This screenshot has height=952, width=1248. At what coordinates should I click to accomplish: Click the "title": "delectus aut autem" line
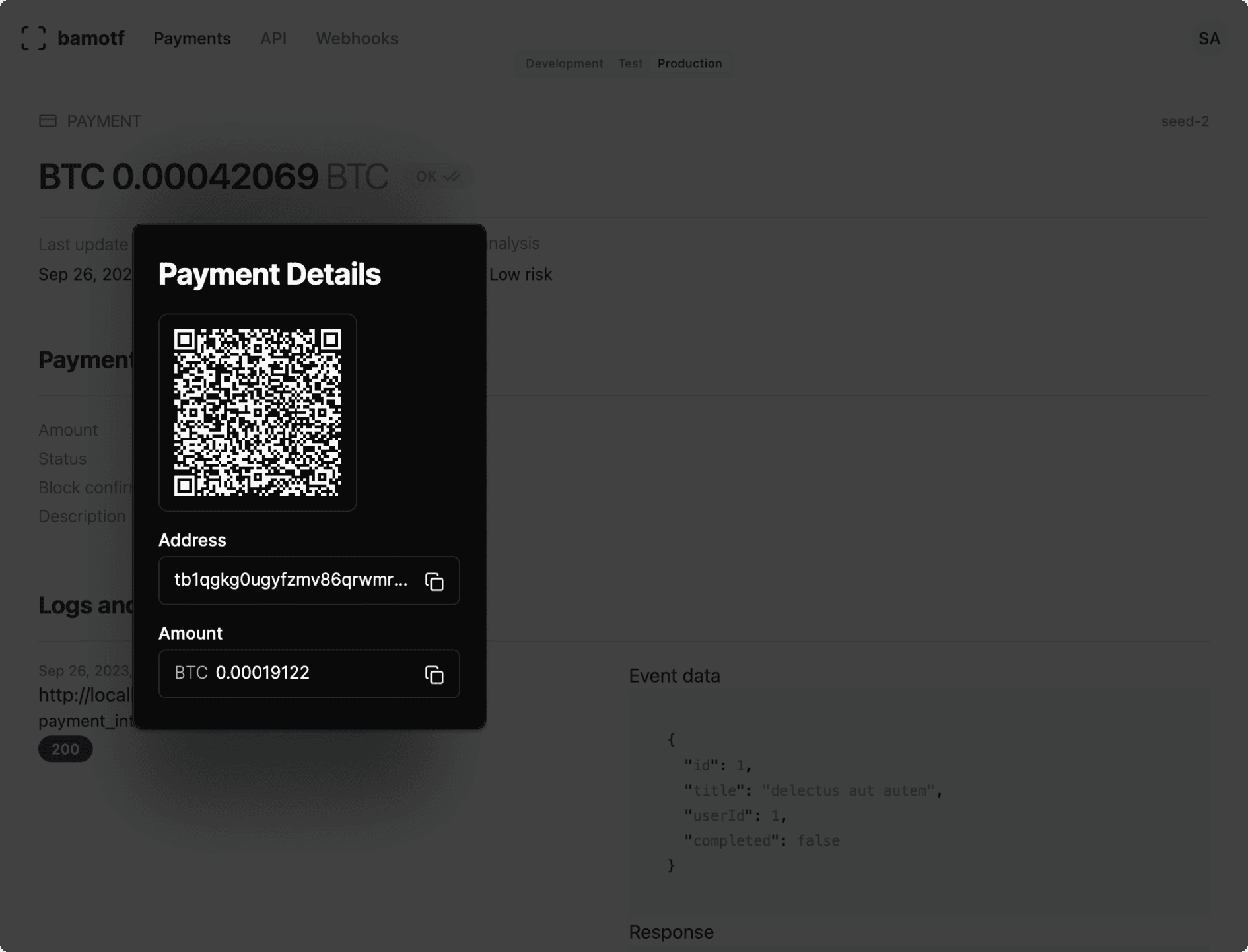click(x=814, y=790)
